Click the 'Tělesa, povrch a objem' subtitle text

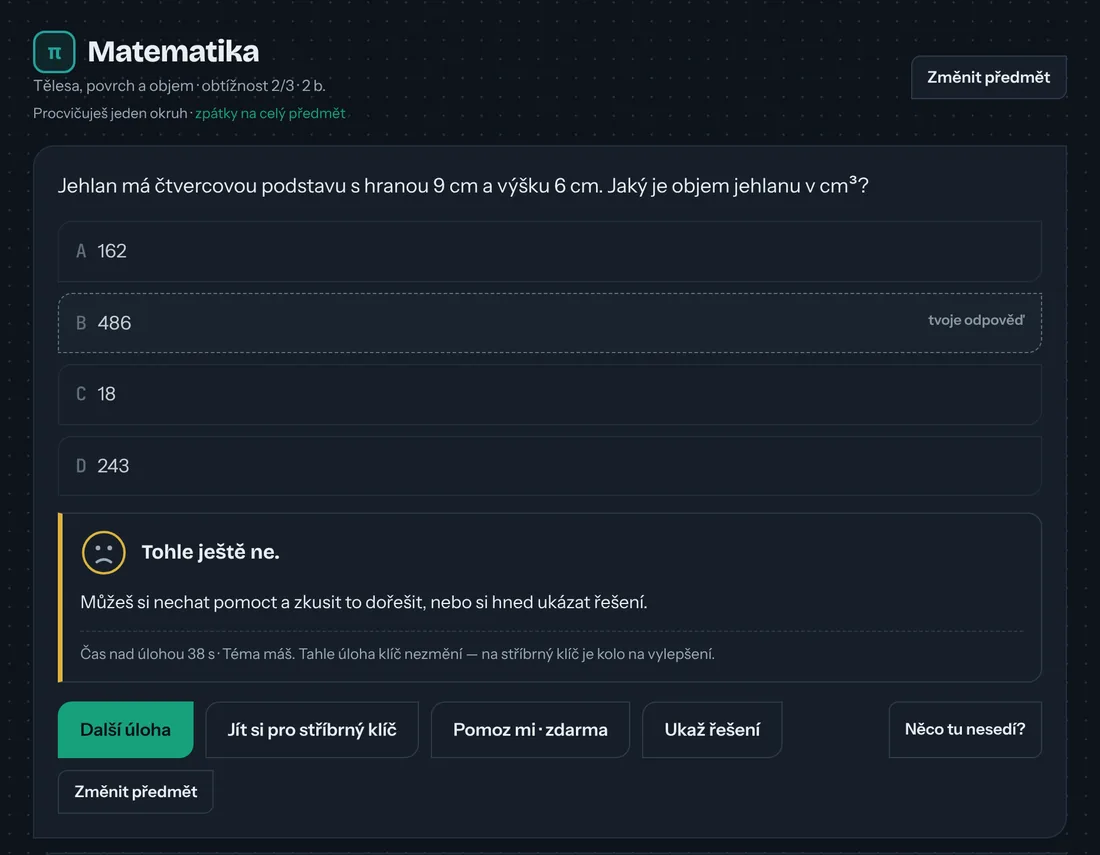(x=114, y=86)
